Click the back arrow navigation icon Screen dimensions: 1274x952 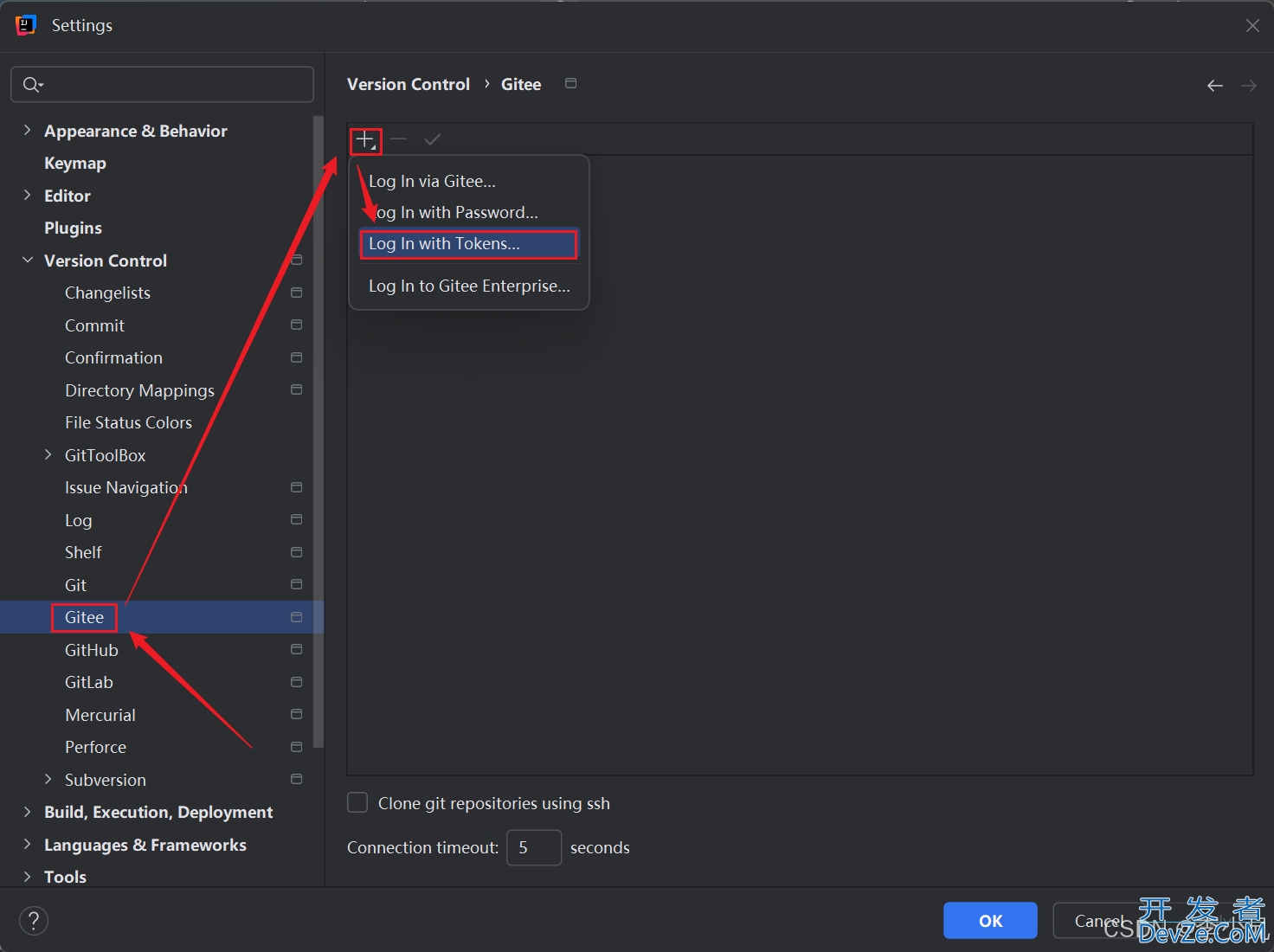(x=1215, y=85)
